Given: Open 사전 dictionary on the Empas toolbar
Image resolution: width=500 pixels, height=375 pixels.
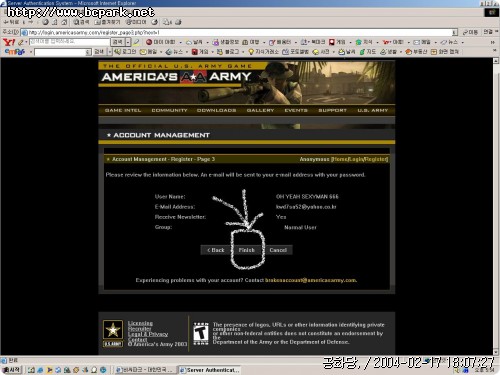Looking at the screenshot, I should pyautogui.click(x=321, y=52).
